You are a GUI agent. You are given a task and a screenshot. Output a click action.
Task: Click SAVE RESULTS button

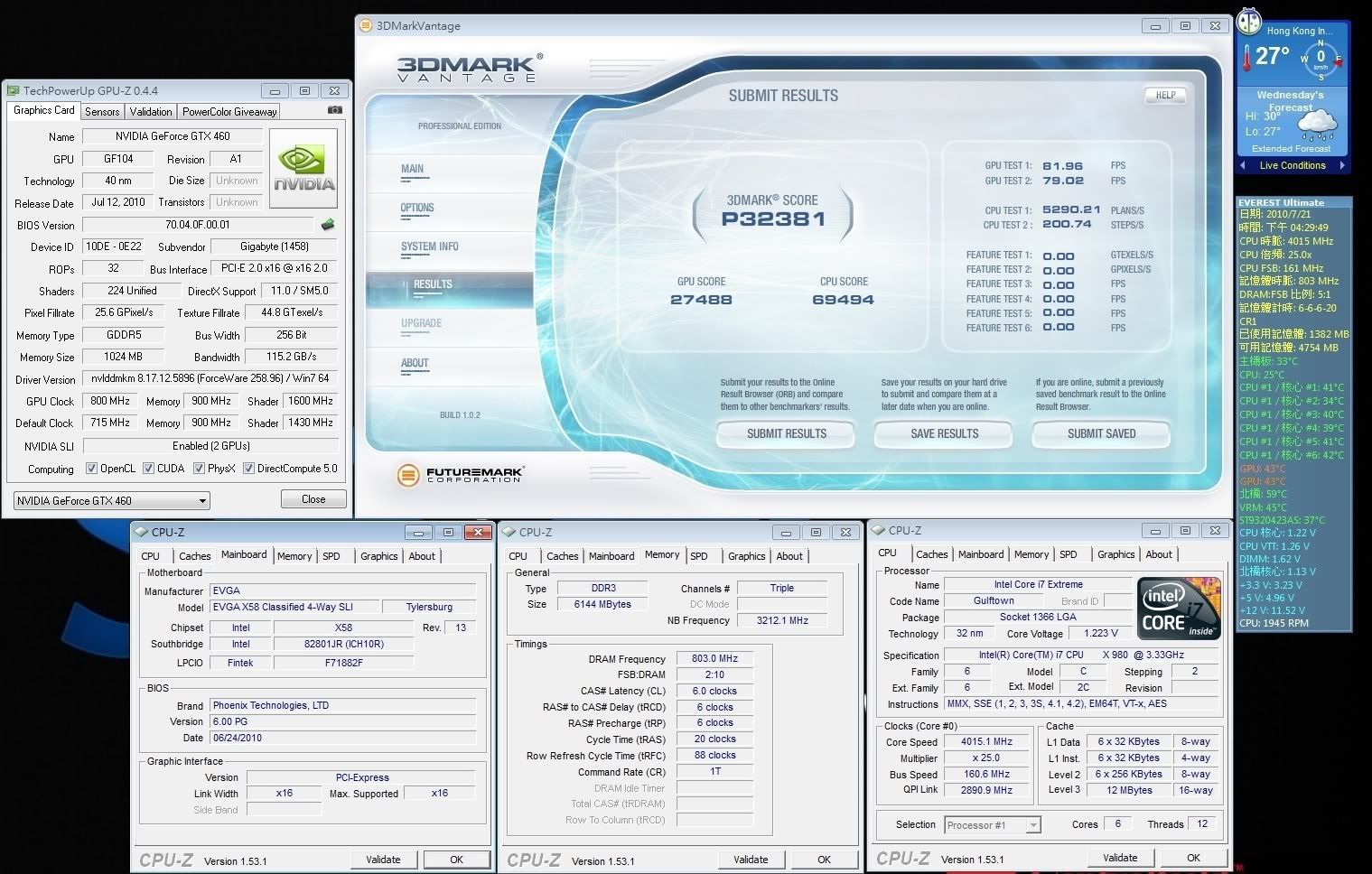[x=944, y=434]
